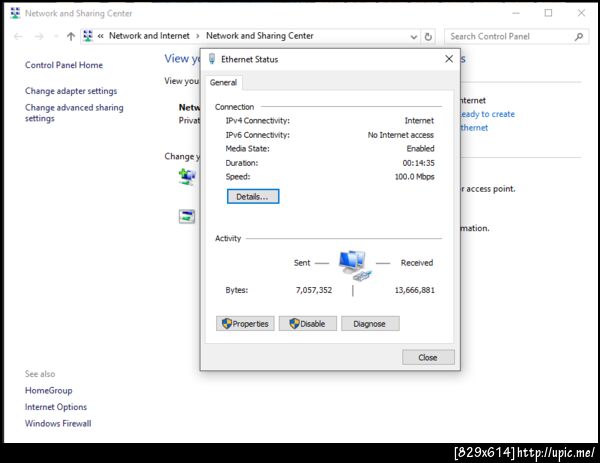Viewport: 600px width, 463px height.
Task: Click the sent bytes value 7,057,352
Action: pyautogui.click(x=314, y=290)
